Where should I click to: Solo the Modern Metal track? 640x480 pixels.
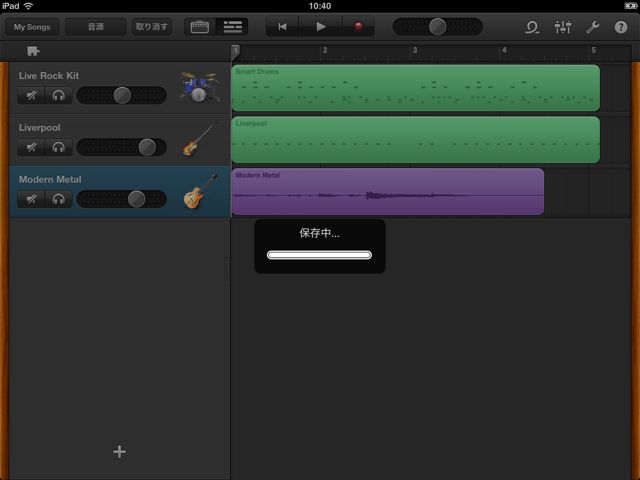58,199
